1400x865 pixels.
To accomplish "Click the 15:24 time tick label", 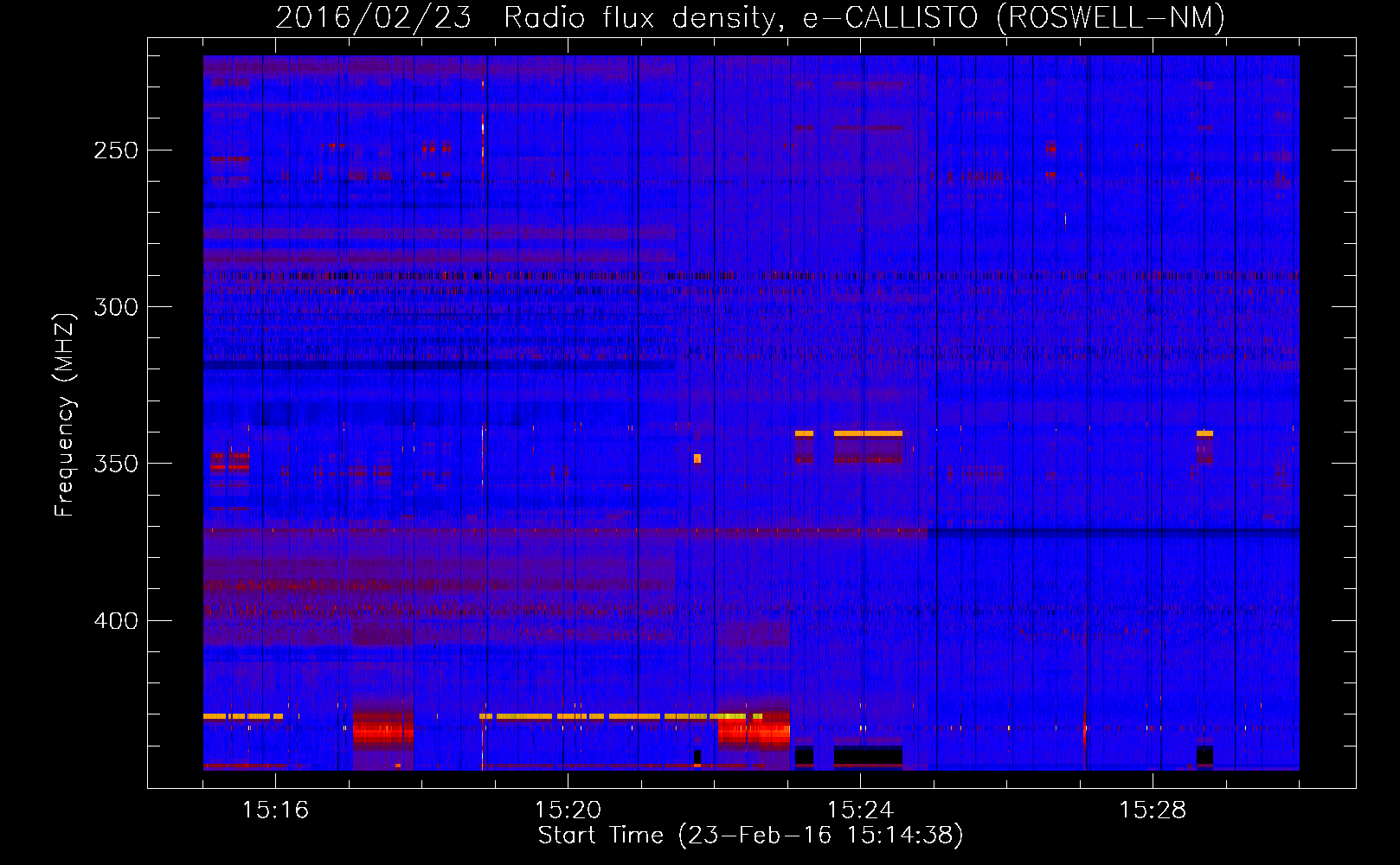I will click(860, 811).
